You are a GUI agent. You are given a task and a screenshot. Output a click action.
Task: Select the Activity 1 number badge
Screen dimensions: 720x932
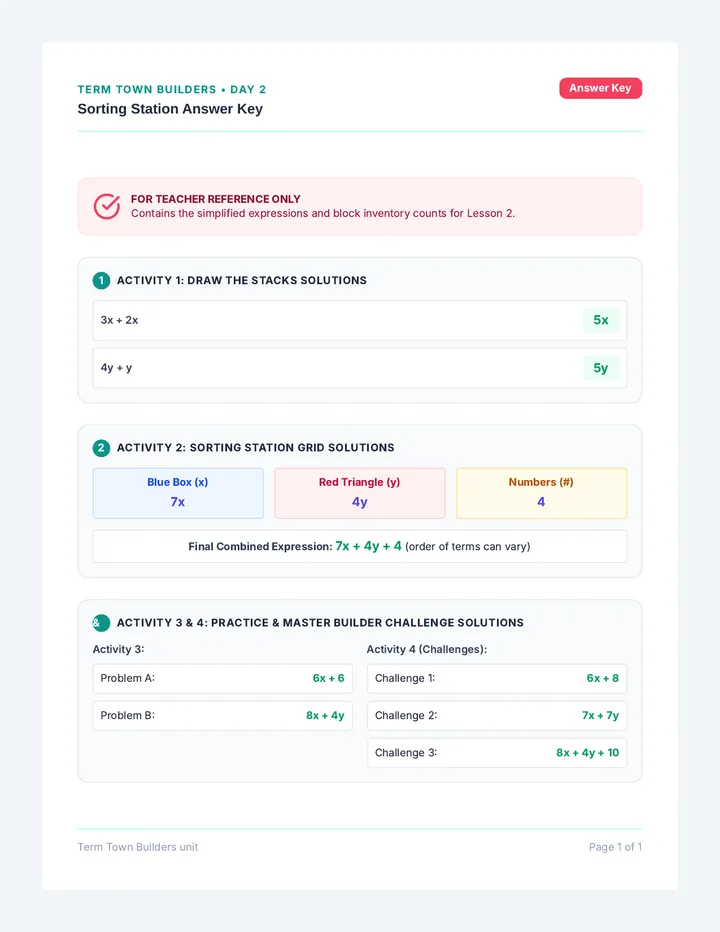coord(101,280)
